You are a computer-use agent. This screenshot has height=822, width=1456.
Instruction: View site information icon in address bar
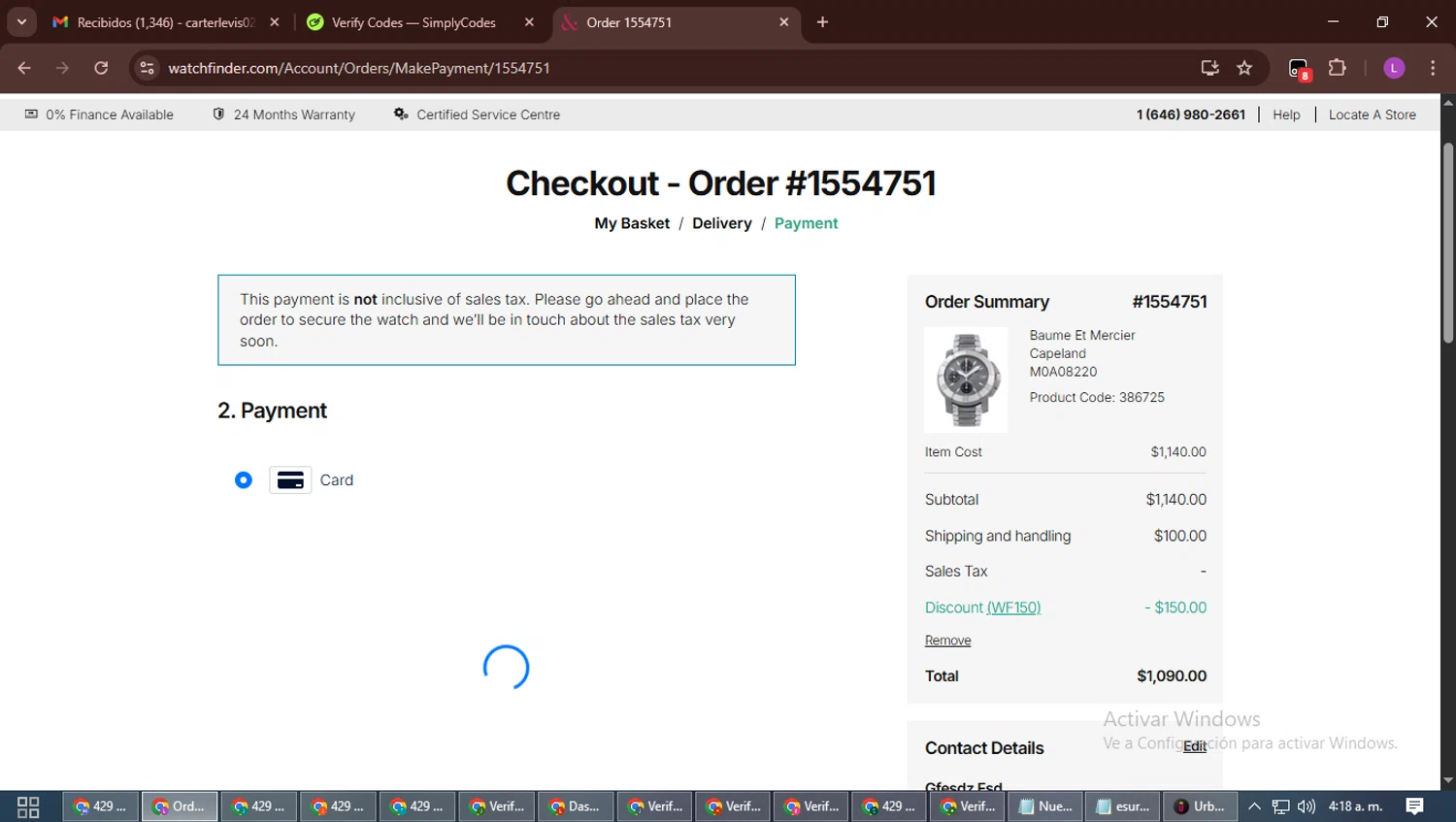148,68
